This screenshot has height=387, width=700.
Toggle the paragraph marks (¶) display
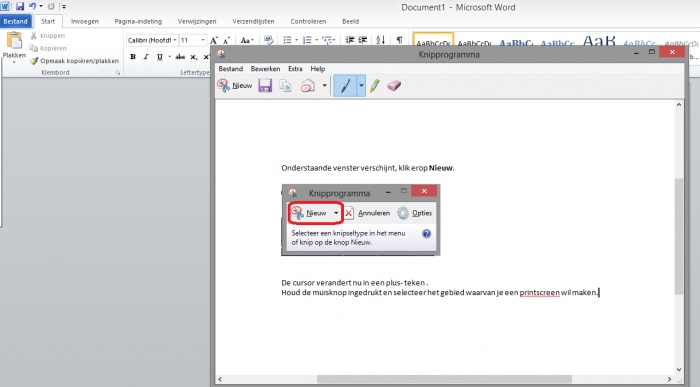point(400,40)
